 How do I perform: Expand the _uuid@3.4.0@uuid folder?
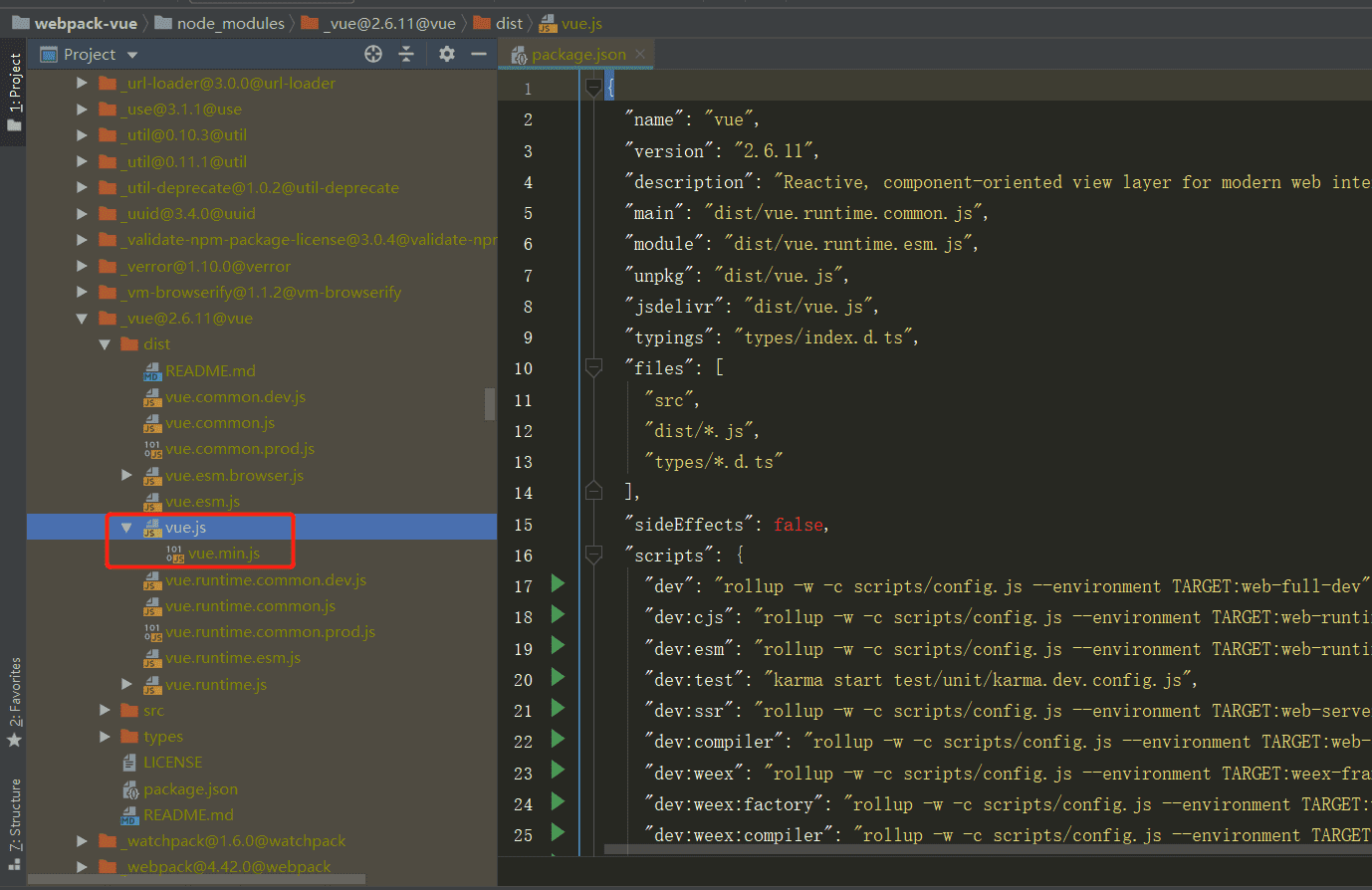point(83,213)
